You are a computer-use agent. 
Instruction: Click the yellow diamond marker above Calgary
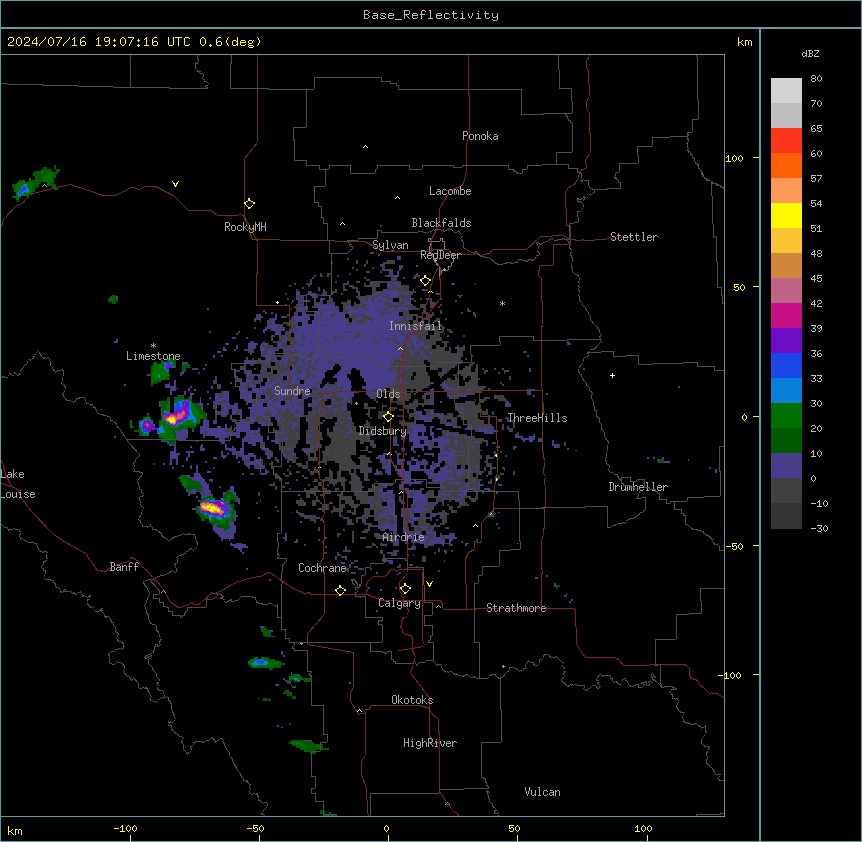coord(405,589)
